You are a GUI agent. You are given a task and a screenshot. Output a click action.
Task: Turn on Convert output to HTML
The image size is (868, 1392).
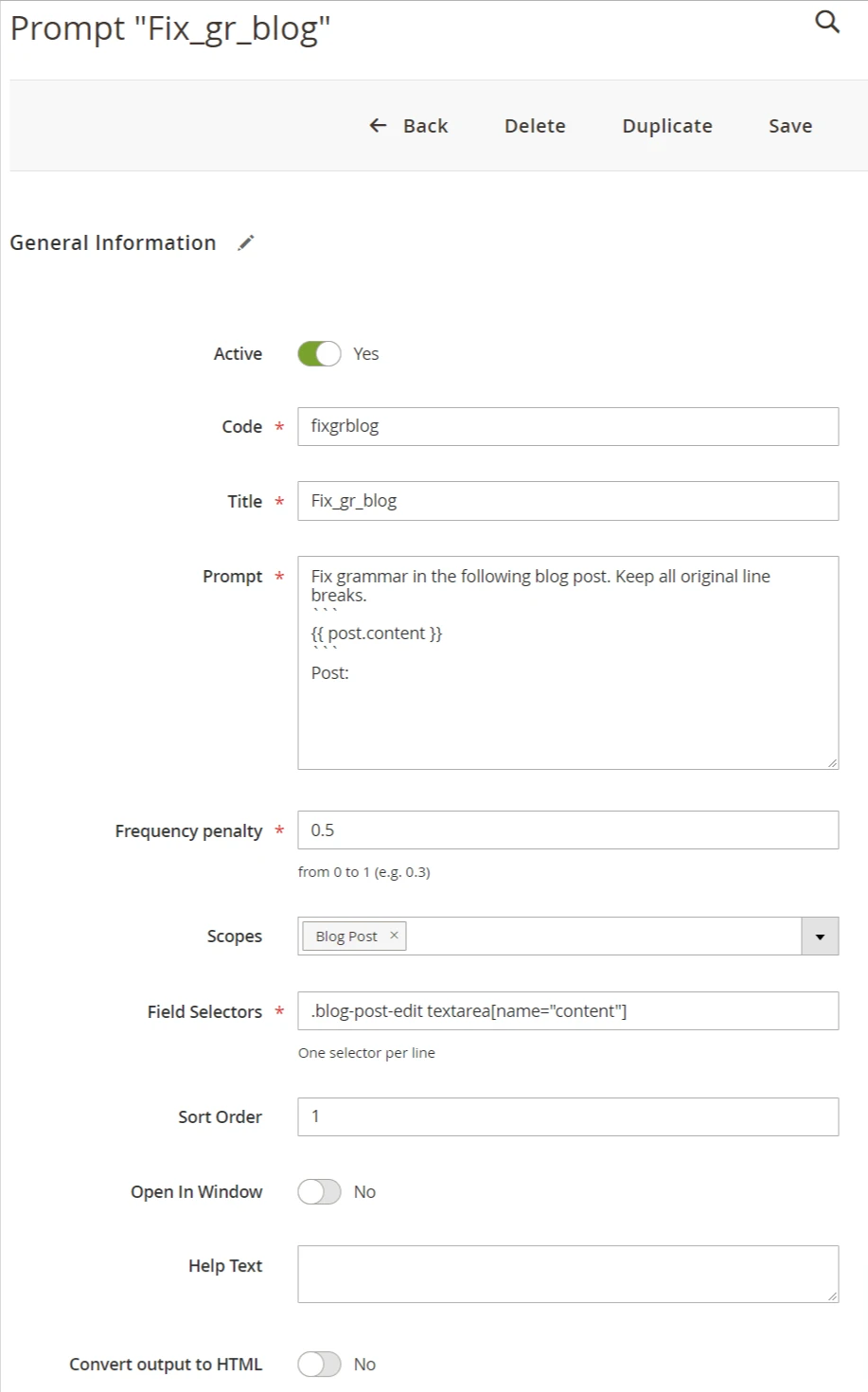click(x=319, y=1365)
